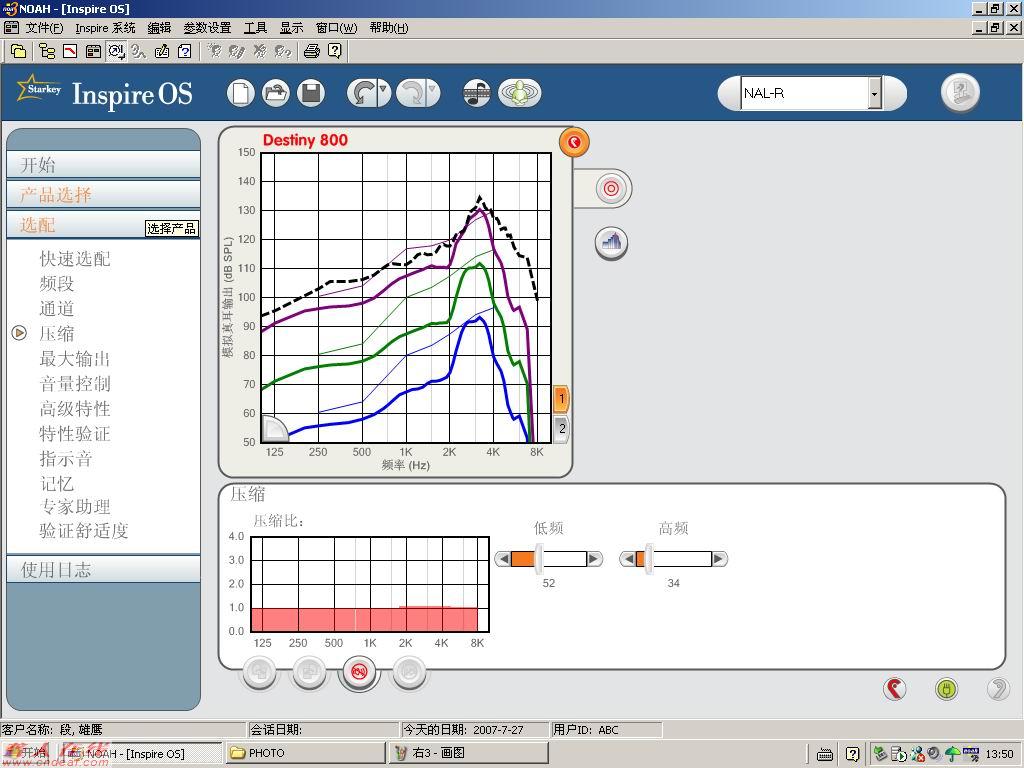
Task: Go to 最大输出 in the sidebar
Action: (x=74, y=359)
